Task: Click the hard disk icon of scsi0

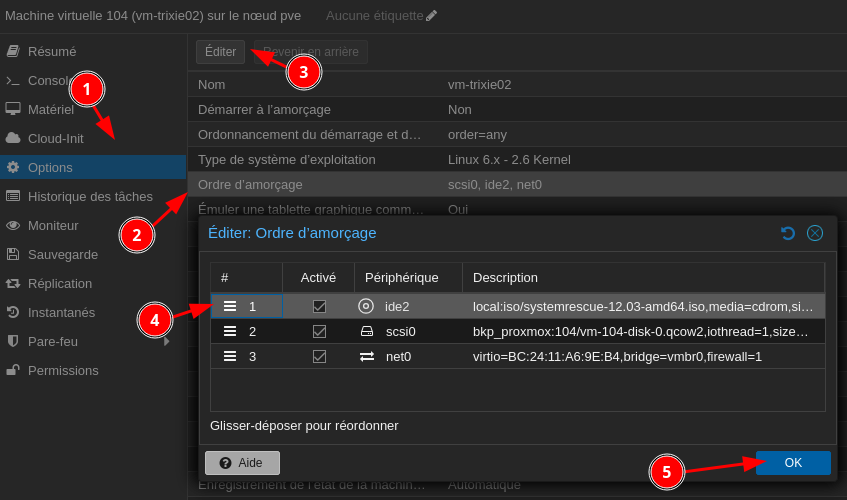Action: (366, 331)
